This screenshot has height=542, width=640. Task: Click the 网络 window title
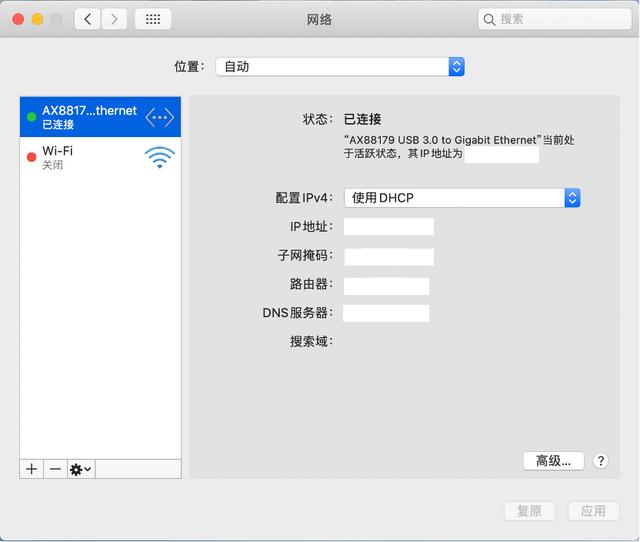click(x=319, y=19)
